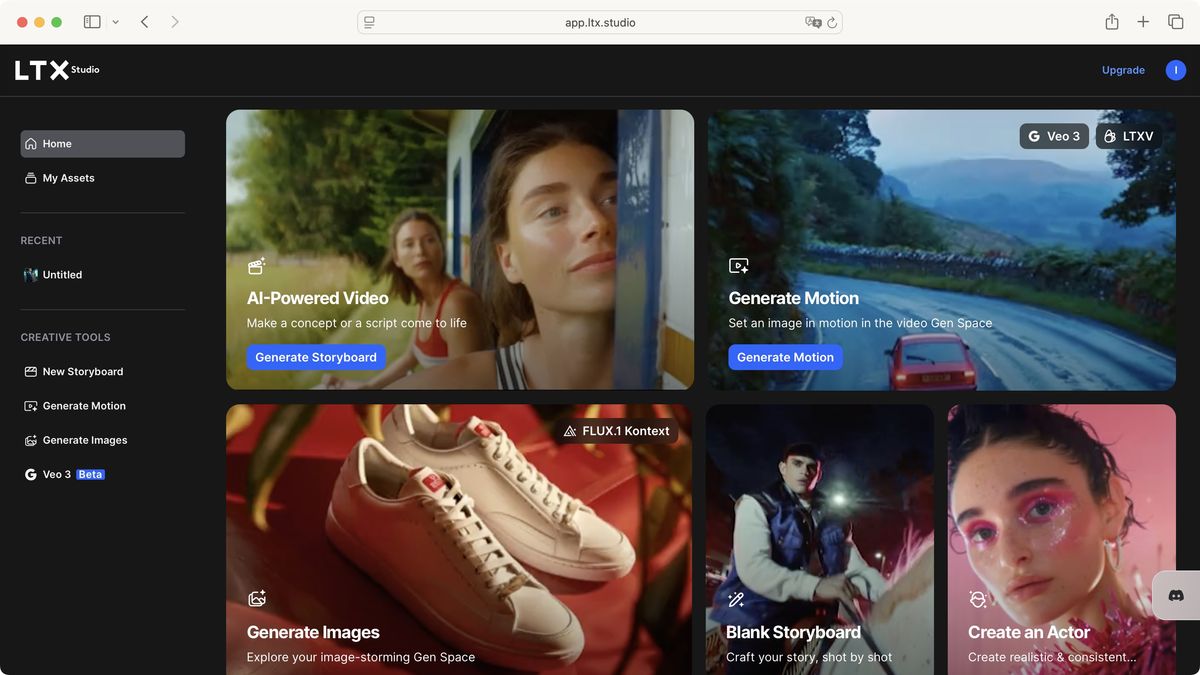Click the New Storyboard clapper icon in sidebar
The width and height of the screenshot is (1200, 675).
coord(31,372)
